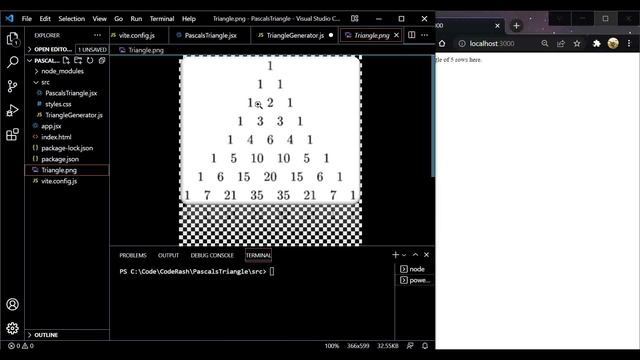Open the Source Control view
Image resolution: width=640 pixels, height=360 pixels.
[13, 86]
